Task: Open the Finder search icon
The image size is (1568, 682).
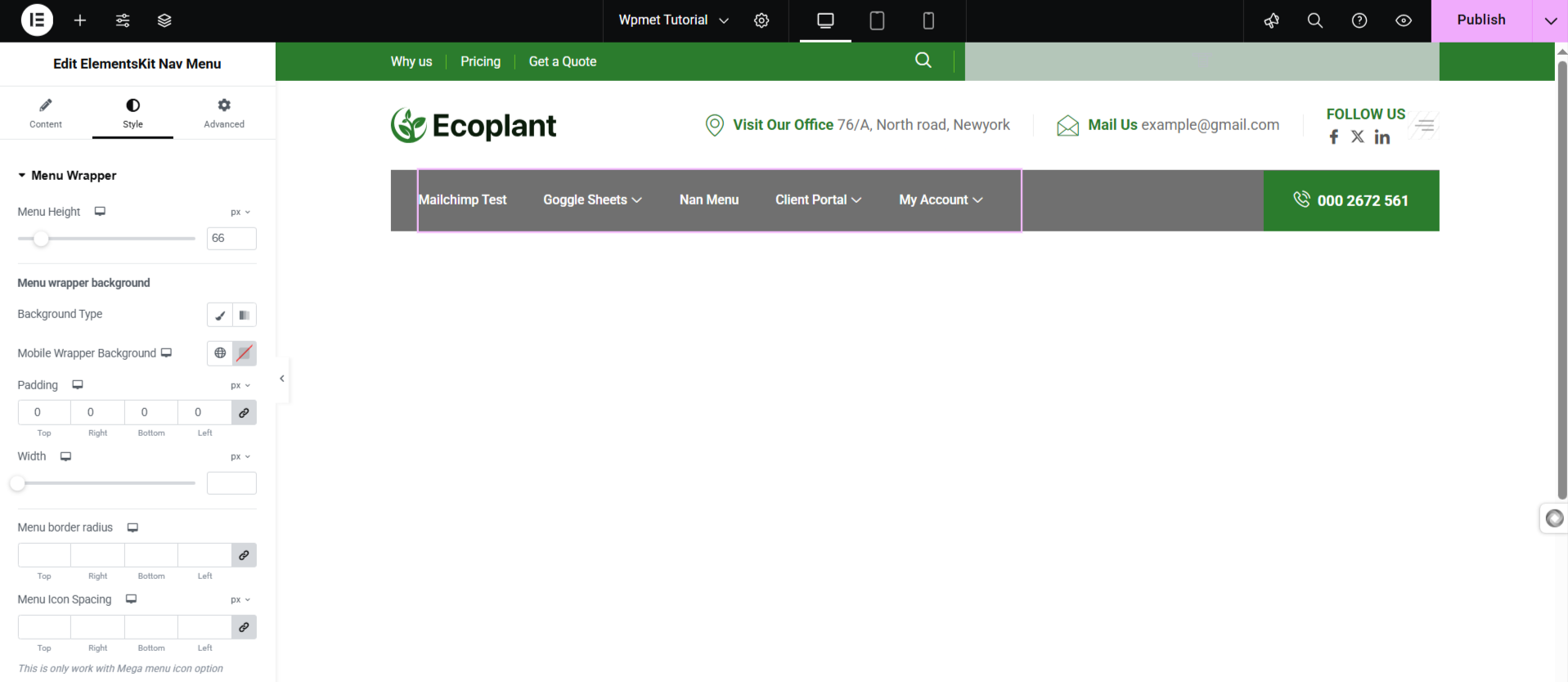Action: pyautogui.click(x=1314, y=20)
